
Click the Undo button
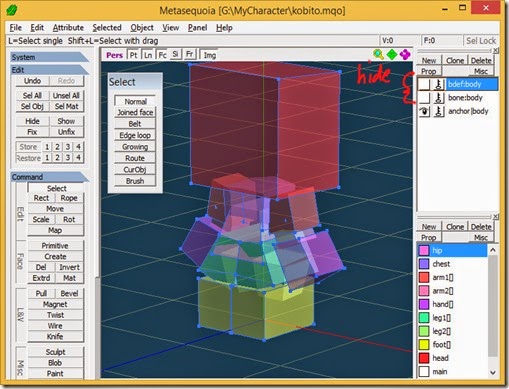[32, 81]
